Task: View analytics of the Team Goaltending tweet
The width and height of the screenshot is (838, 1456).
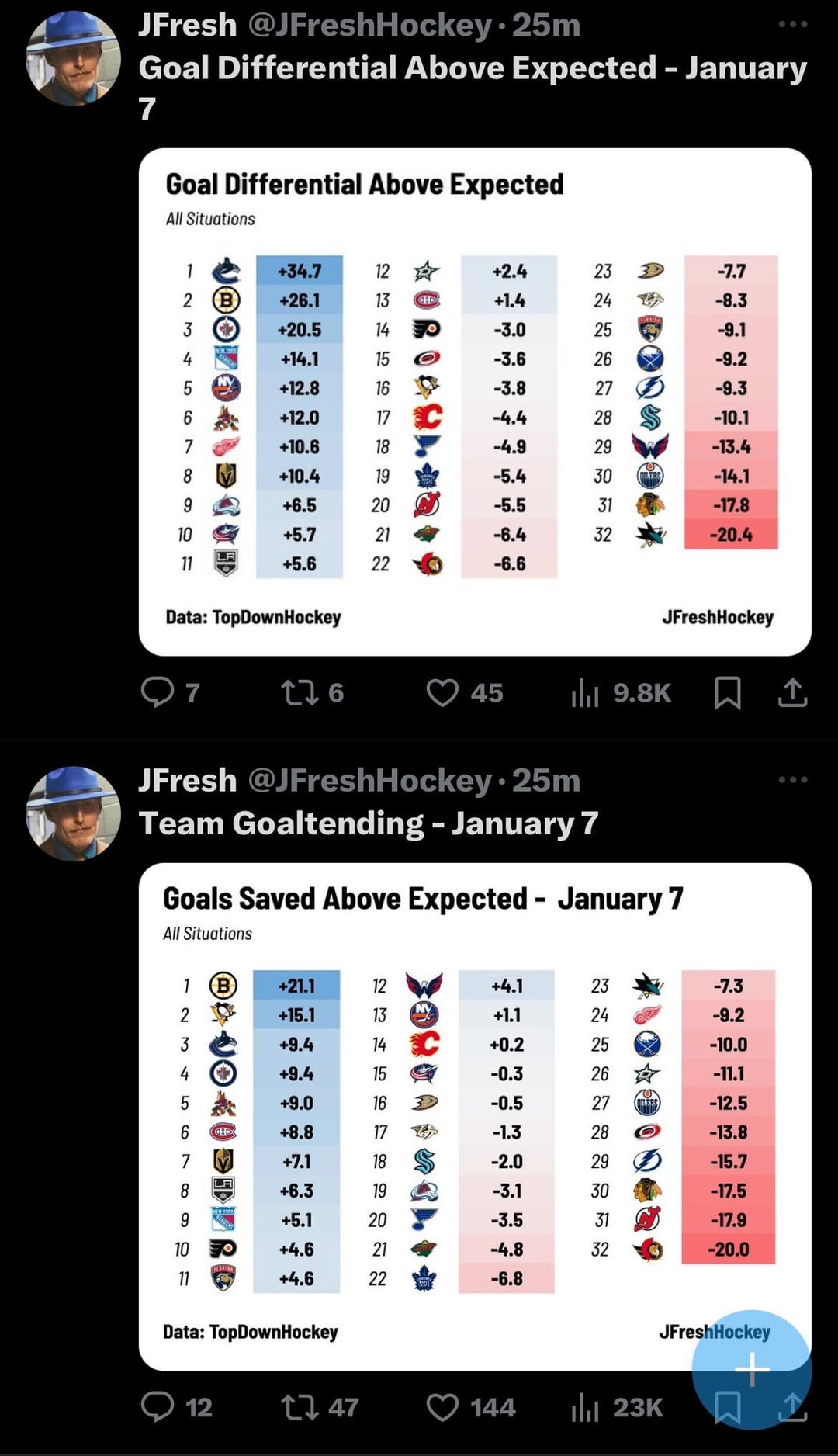Action: 585,1406
